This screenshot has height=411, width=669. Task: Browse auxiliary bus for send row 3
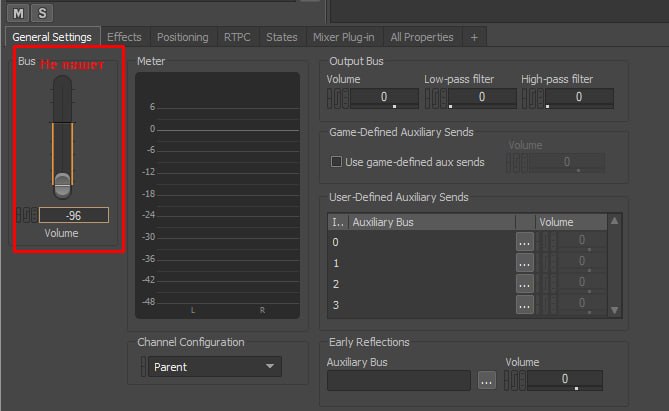[x=525, y=304]
